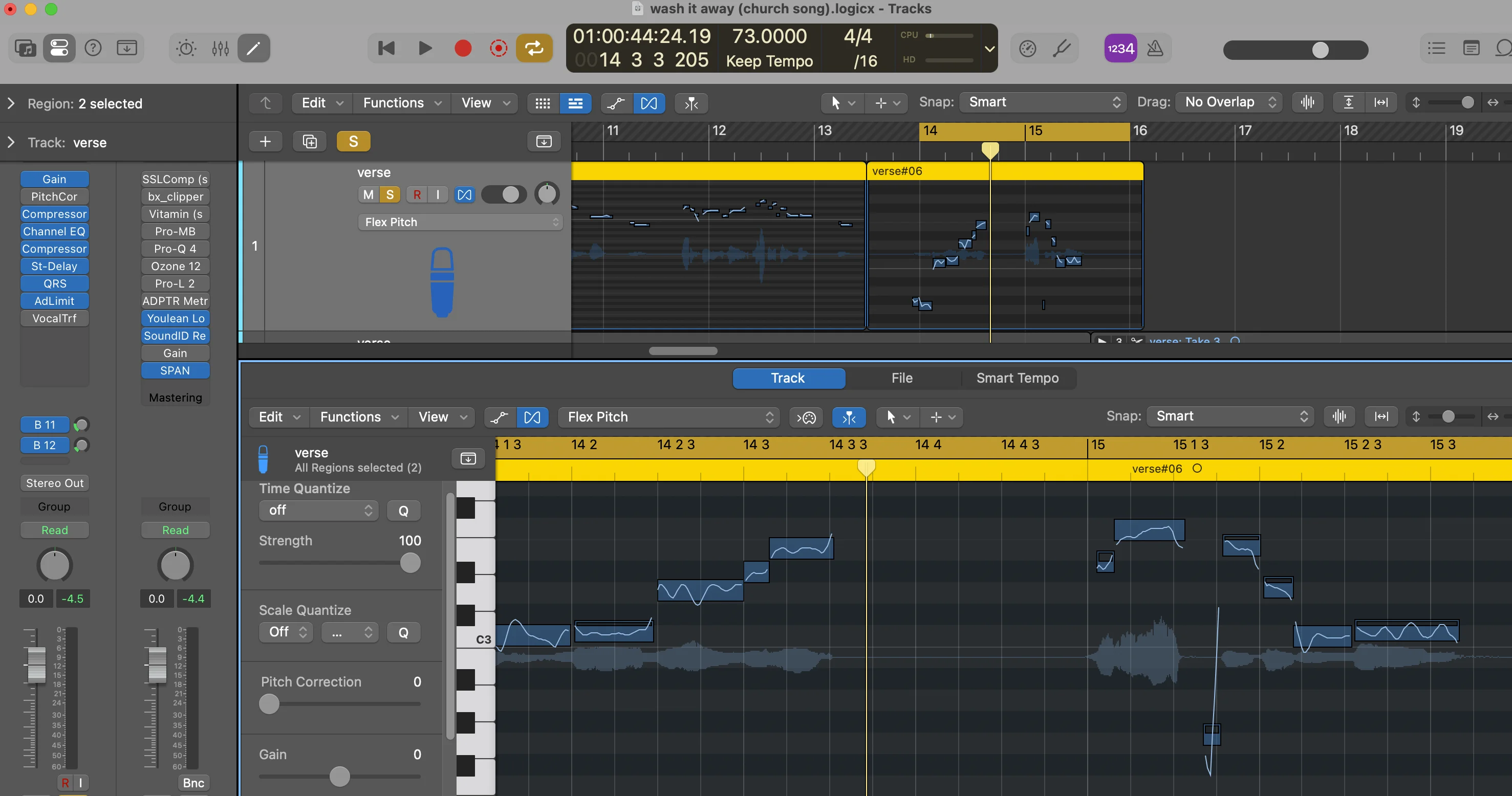Viewport: 1512px width, 796px height.
Task: Arm capture recording in the transport
Action: pos(499,48)
